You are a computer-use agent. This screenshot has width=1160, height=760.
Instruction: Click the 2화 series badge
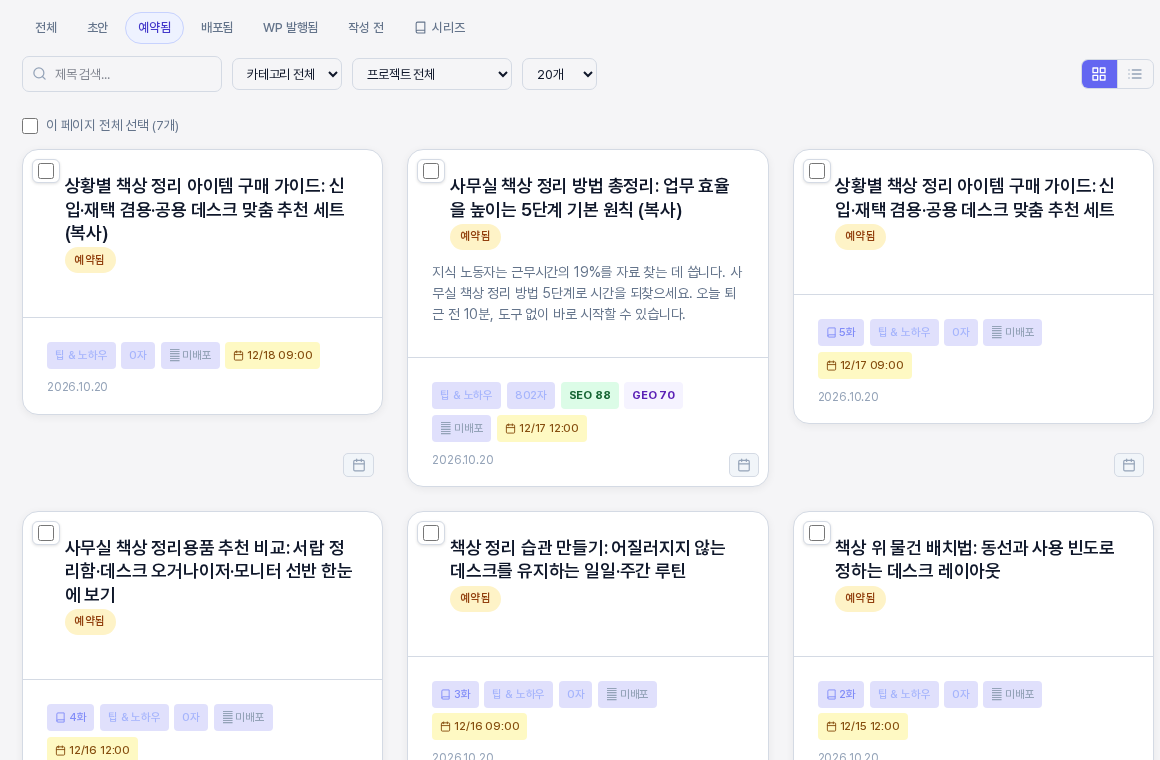click(x=841, y=694)
